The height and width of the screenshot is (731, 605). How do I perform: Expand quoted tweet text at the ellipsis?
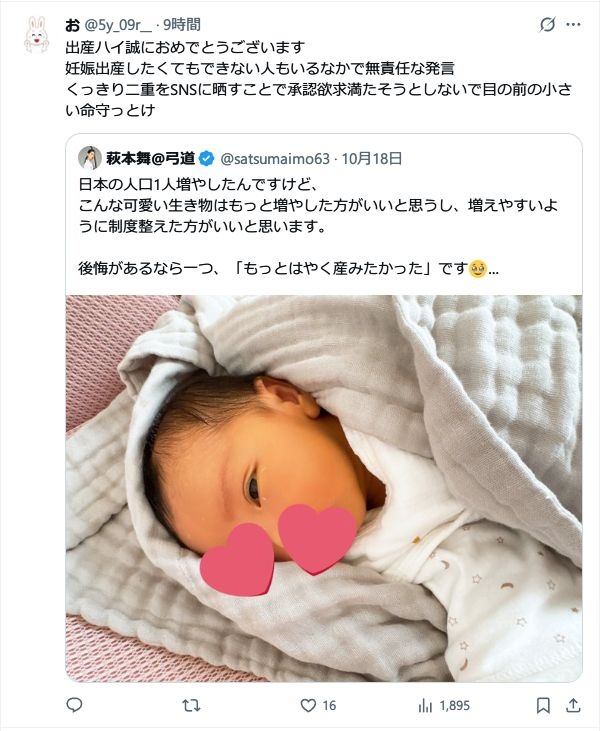click(493, 269)
